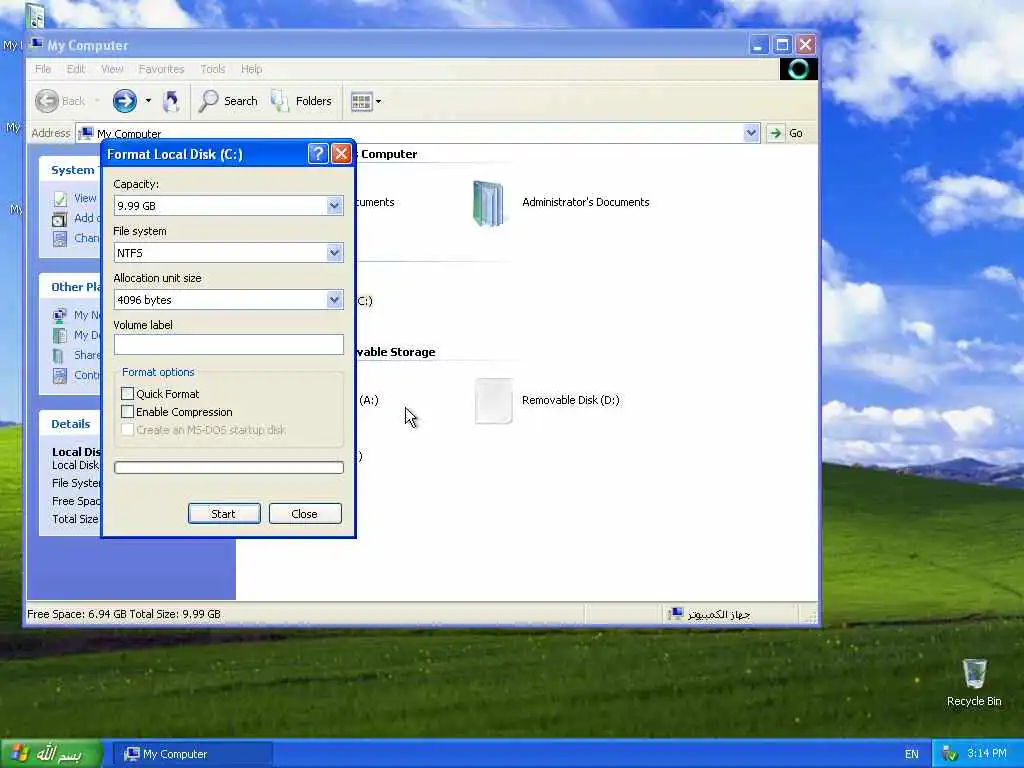
Task: Click the EN language indicator on taskbar
Action: click(x=912, y=754)
